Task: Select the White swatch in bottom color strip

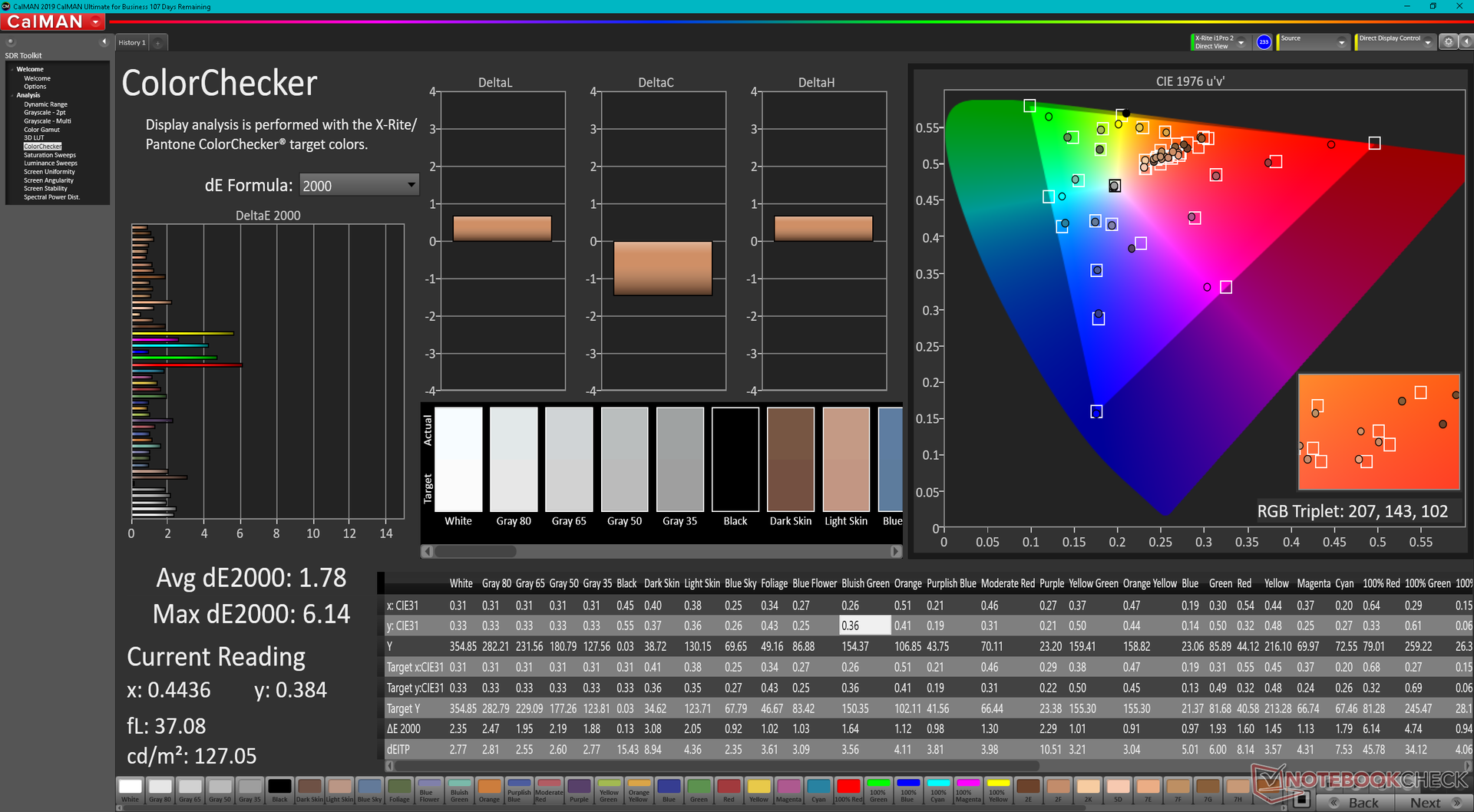Action: click(x=130, y=790)
